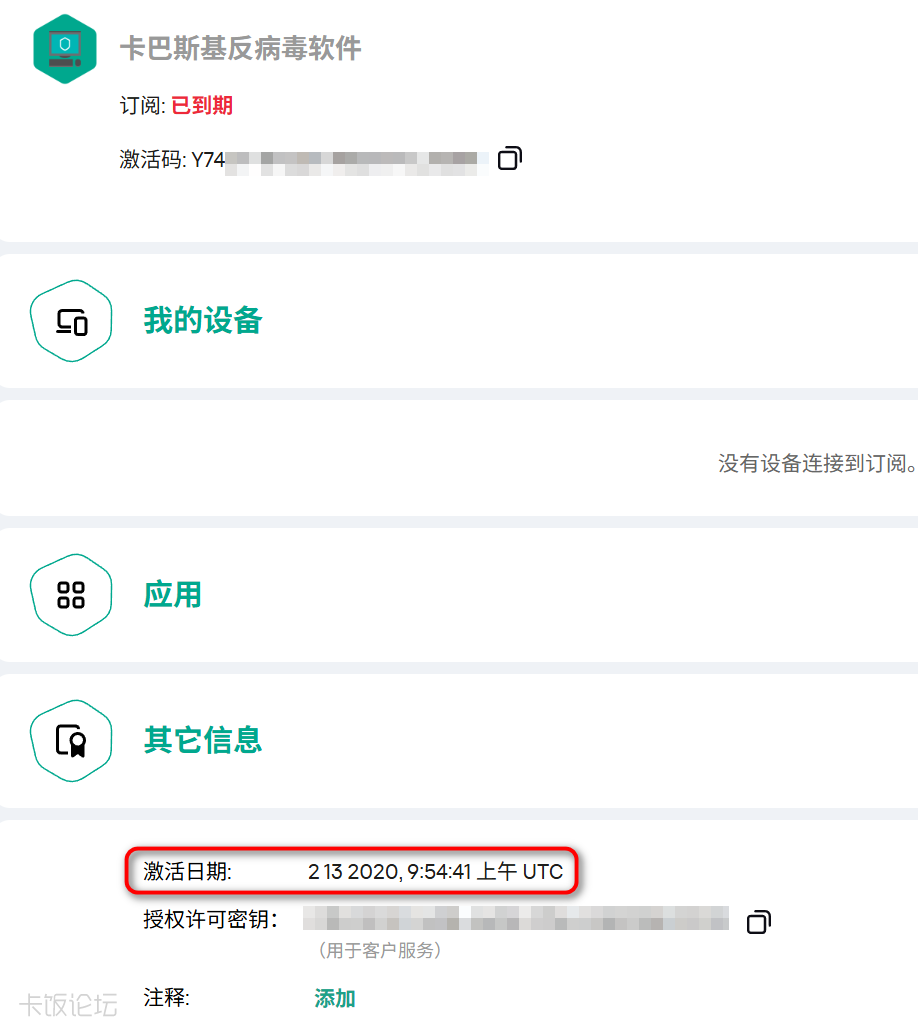The height and width of the screenshot is (1028, 918).
Task: Click the Kaspersky Anti-Virus product icon
Action: point(66,49)
